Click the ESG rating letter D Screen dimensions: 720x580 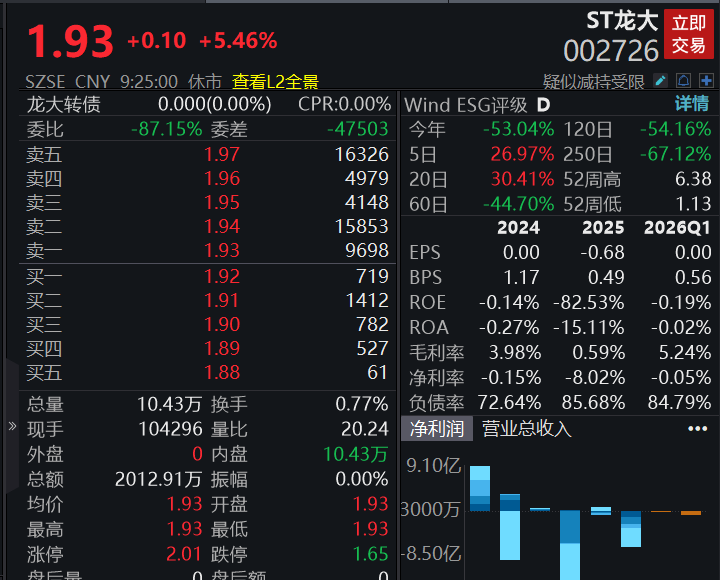coord(543,105)
